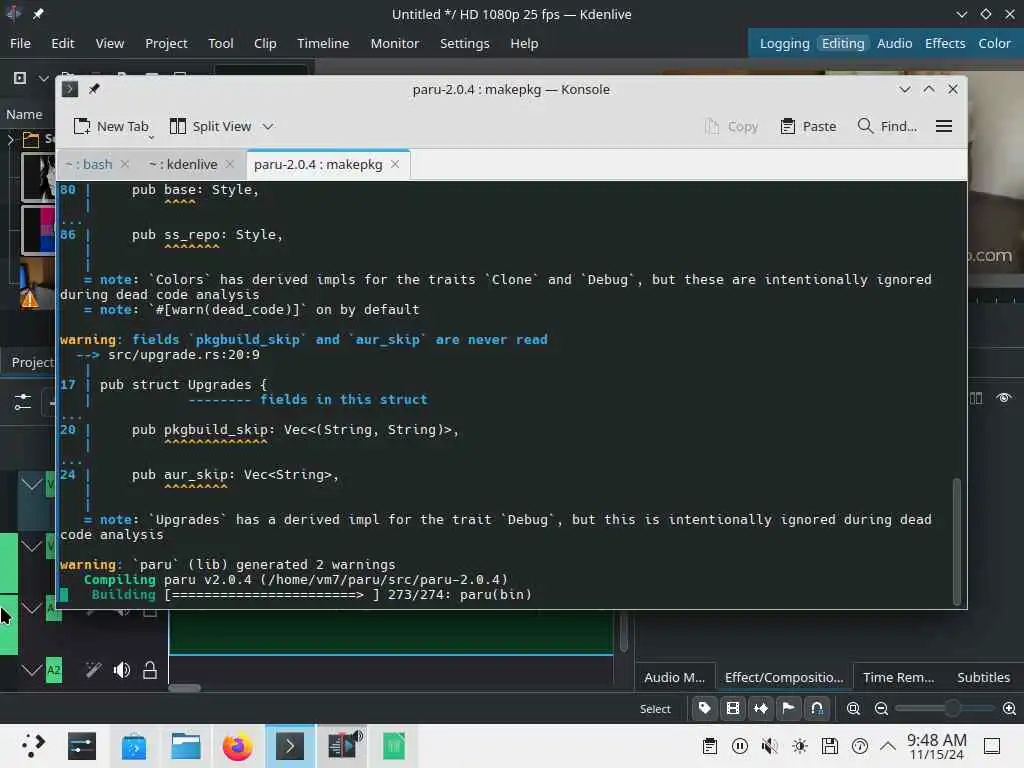Open Kdenlive Project menu
Image resolution: width=1024 pixels, height=768 pixels.
(x=166, y=43)
